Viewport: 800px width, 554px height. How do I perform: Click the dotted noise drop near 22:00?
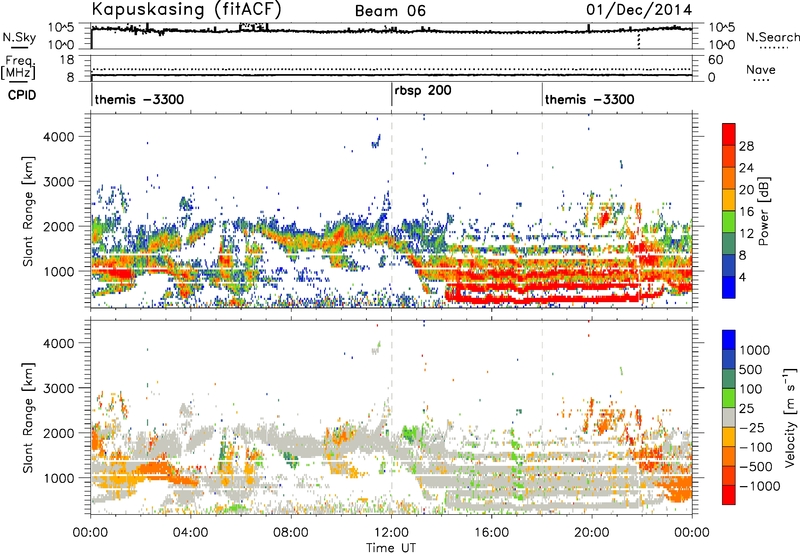tap(639, 41)
